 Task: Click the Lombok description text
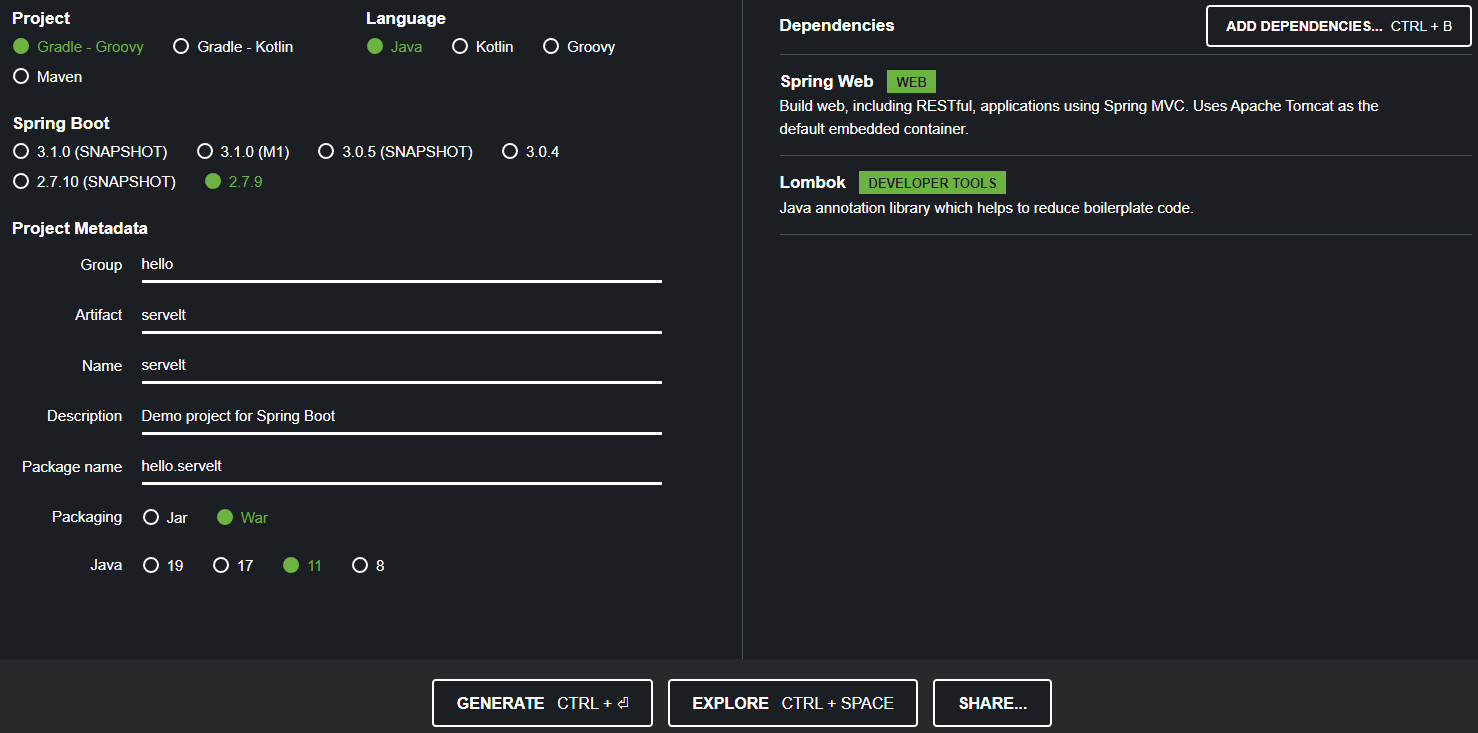(x=986, y=208)
